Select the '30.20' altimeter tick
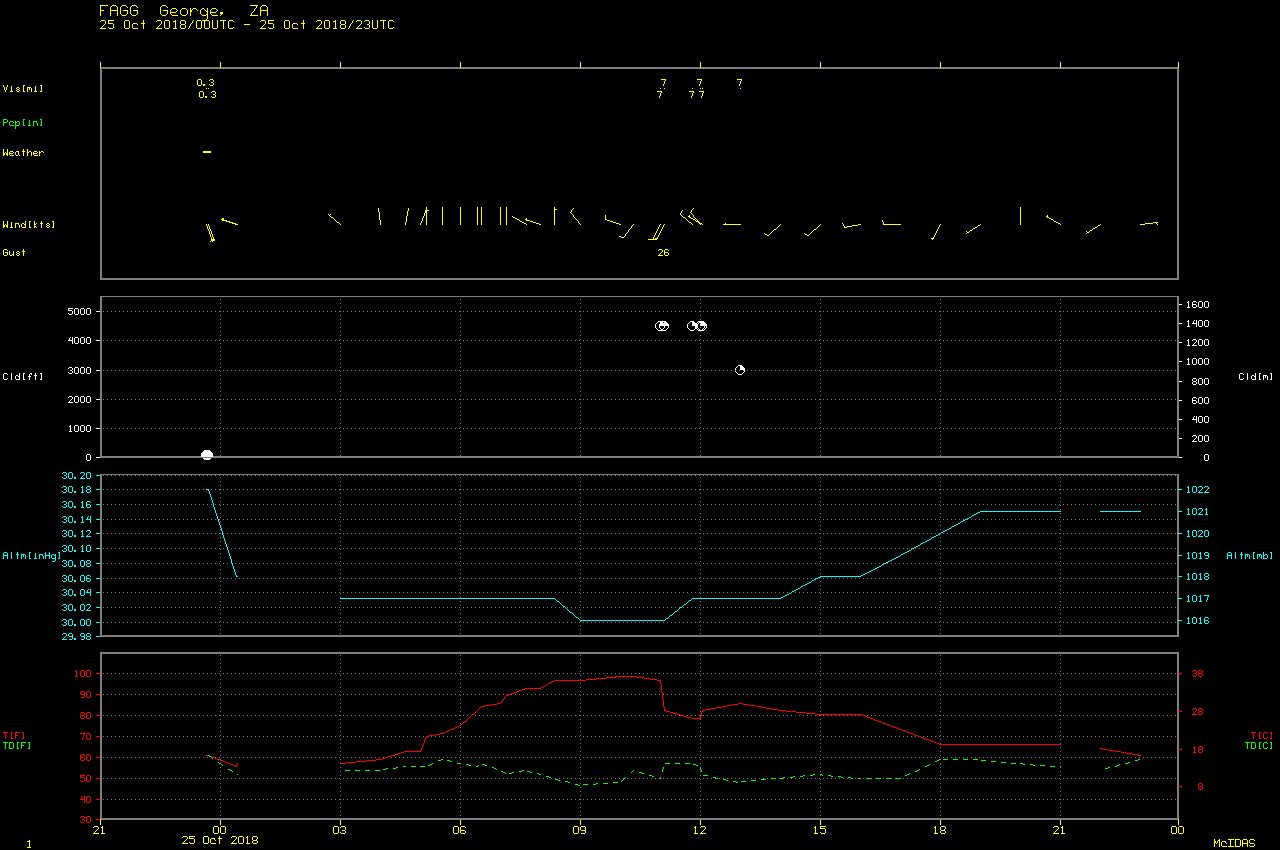 77,476
